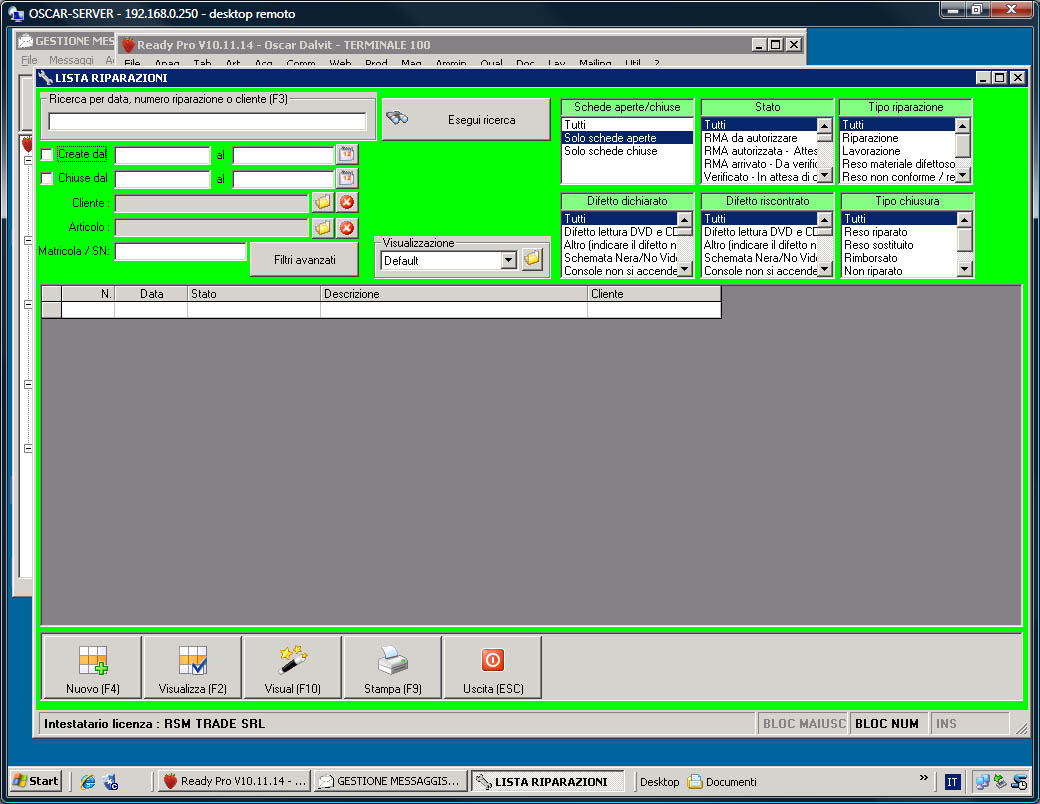The width and height of the screenshot is (1040, 804).
Task: Select 'Solo schede chiuse' in list
Action: 610,151
